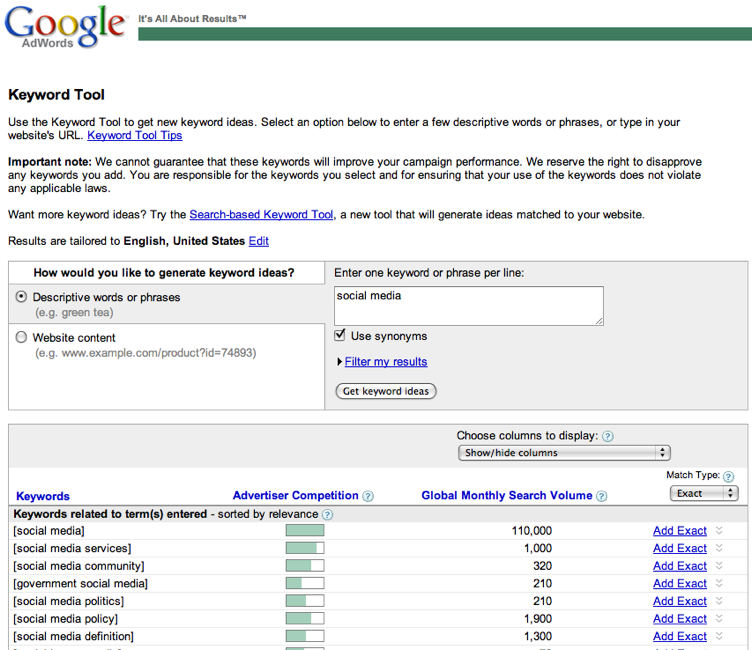752x650 pixels.
Task: Click the keyword phrase text area
Action: tap(469, 306)
